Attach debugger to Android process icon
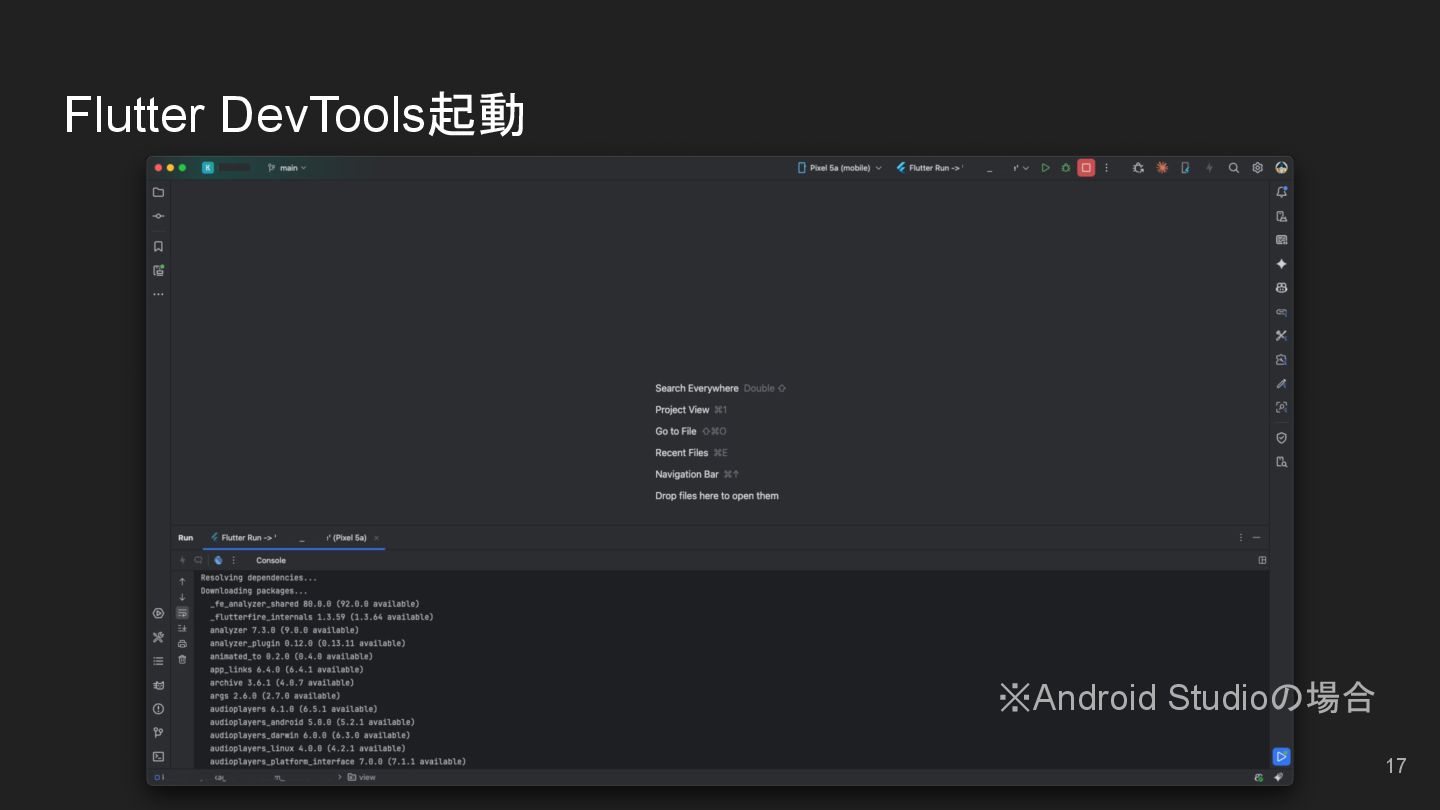 [x=1138, y=168]
